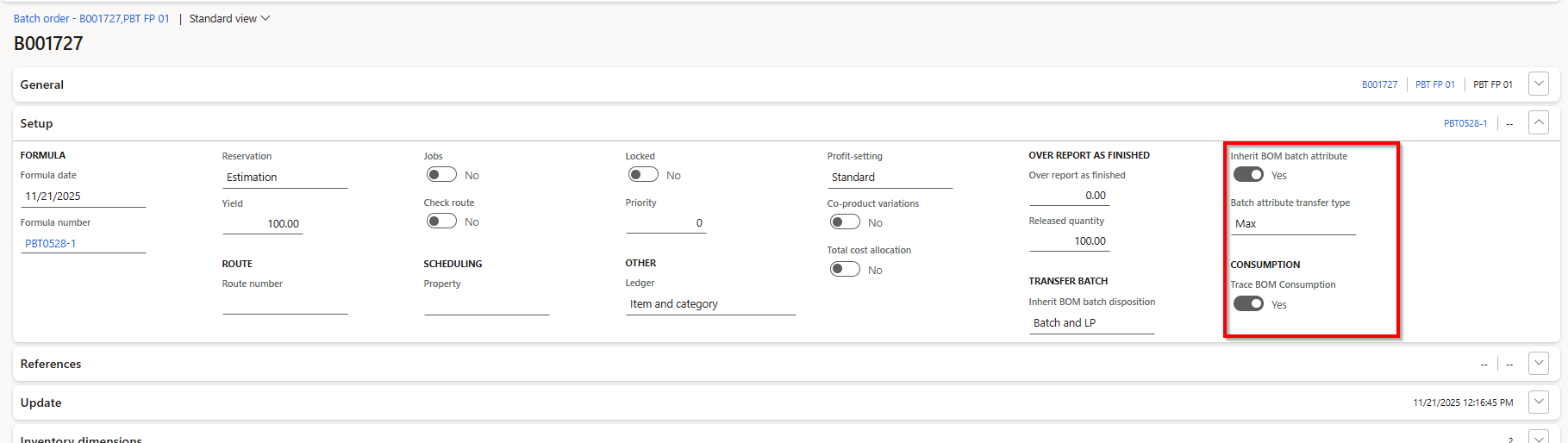Image resolution: width=1568 pixels, height=443 pixels.
Task: Toggle the Jobs switch
Action: pyautogui.click(x=441, y=175)
